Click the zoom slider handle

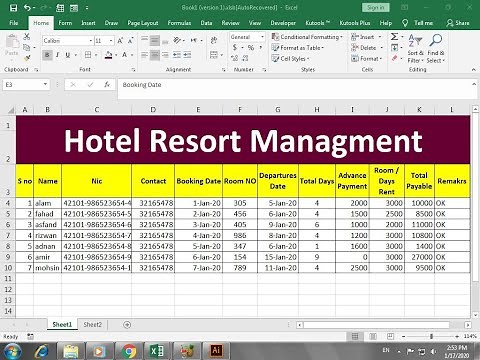[x=431, y=336]
